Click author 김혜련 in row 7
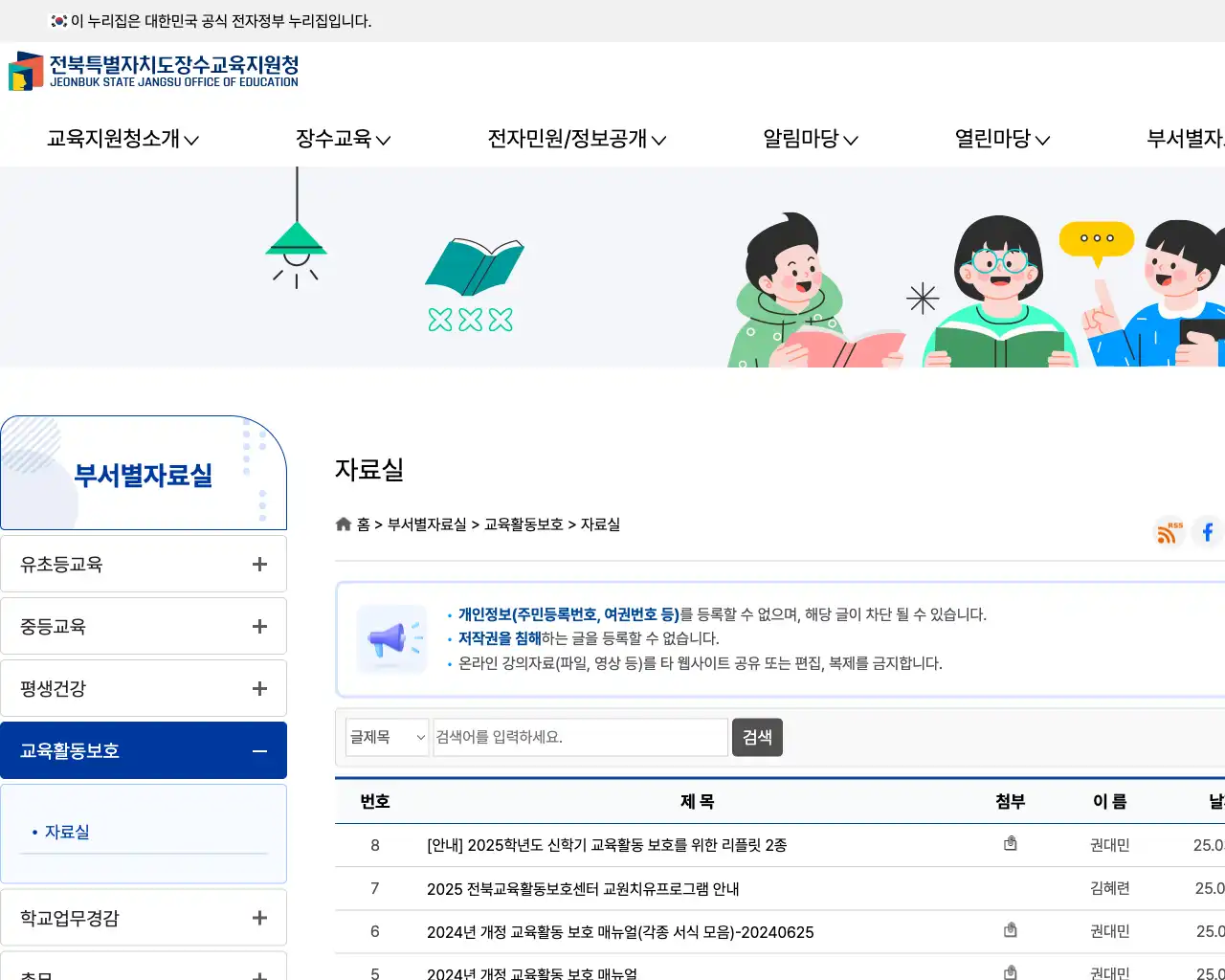1225x980 pixels. [1110, 888]
